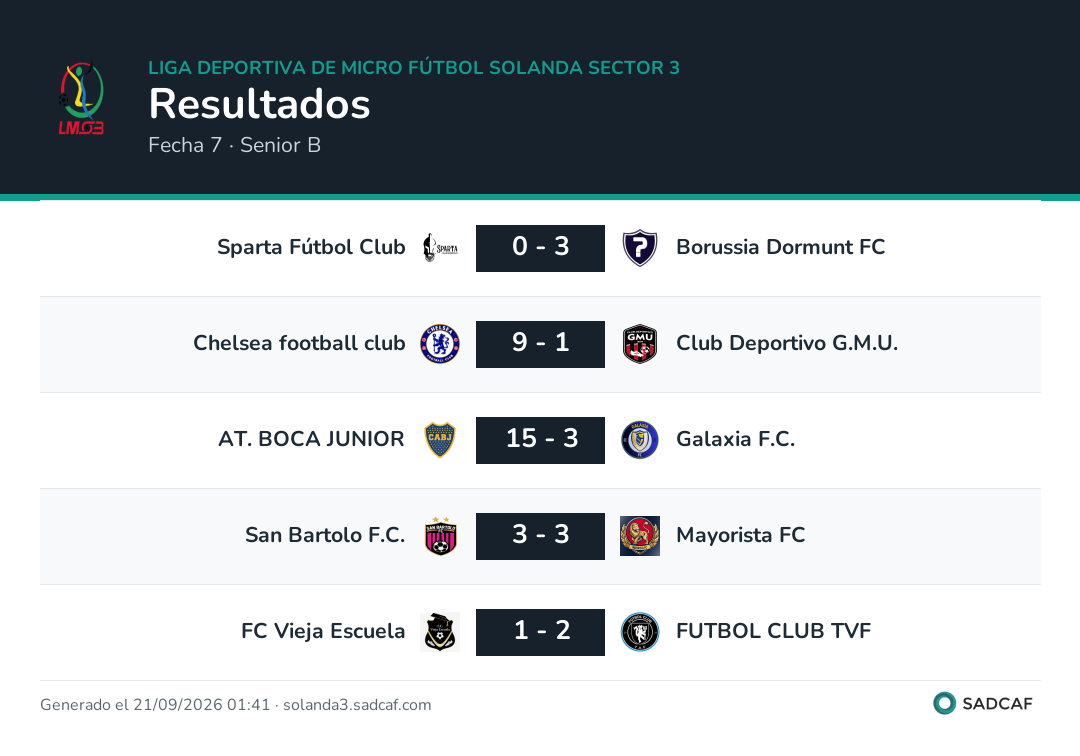Select the 0 - 3 score box

[540, 248]
